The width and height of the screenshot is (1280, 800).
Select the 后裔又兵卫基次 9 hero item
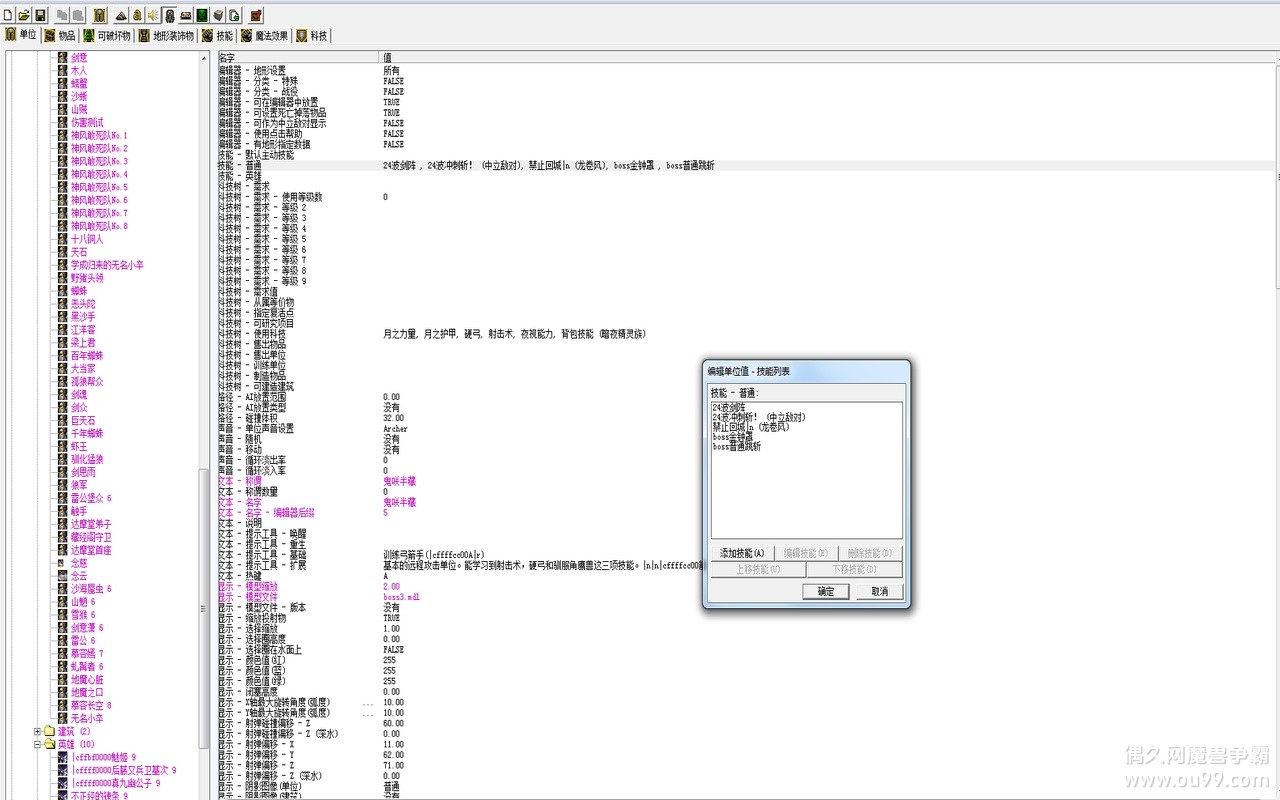(x=123, y=770)
